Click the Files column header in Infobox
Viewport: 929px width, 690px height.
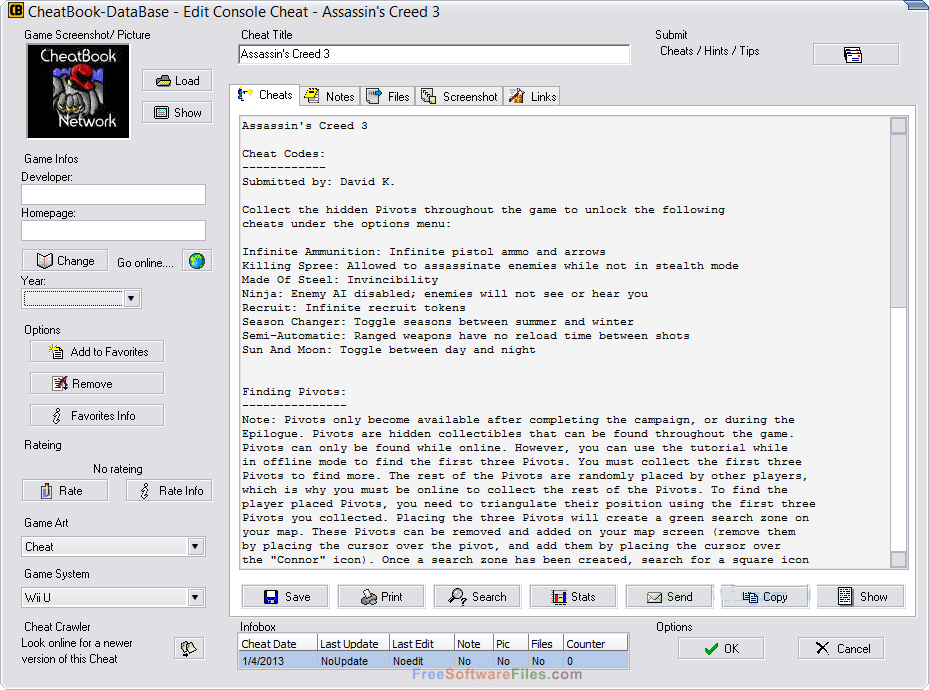click(545, 644)
